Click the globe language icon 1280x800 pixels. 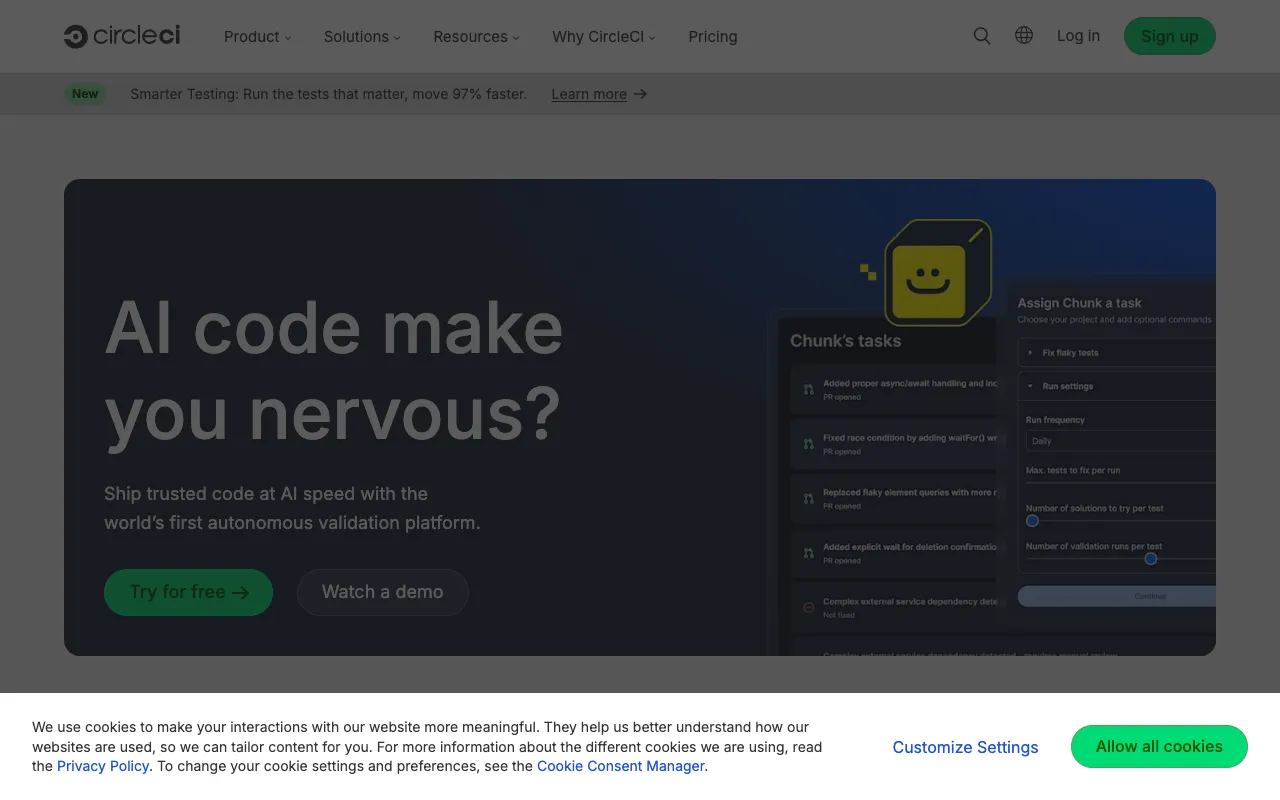tap(1023, 35)
